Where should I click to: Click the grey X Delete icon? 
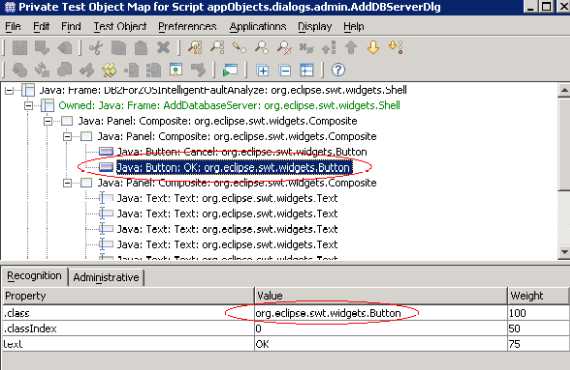tap(163, 48)
